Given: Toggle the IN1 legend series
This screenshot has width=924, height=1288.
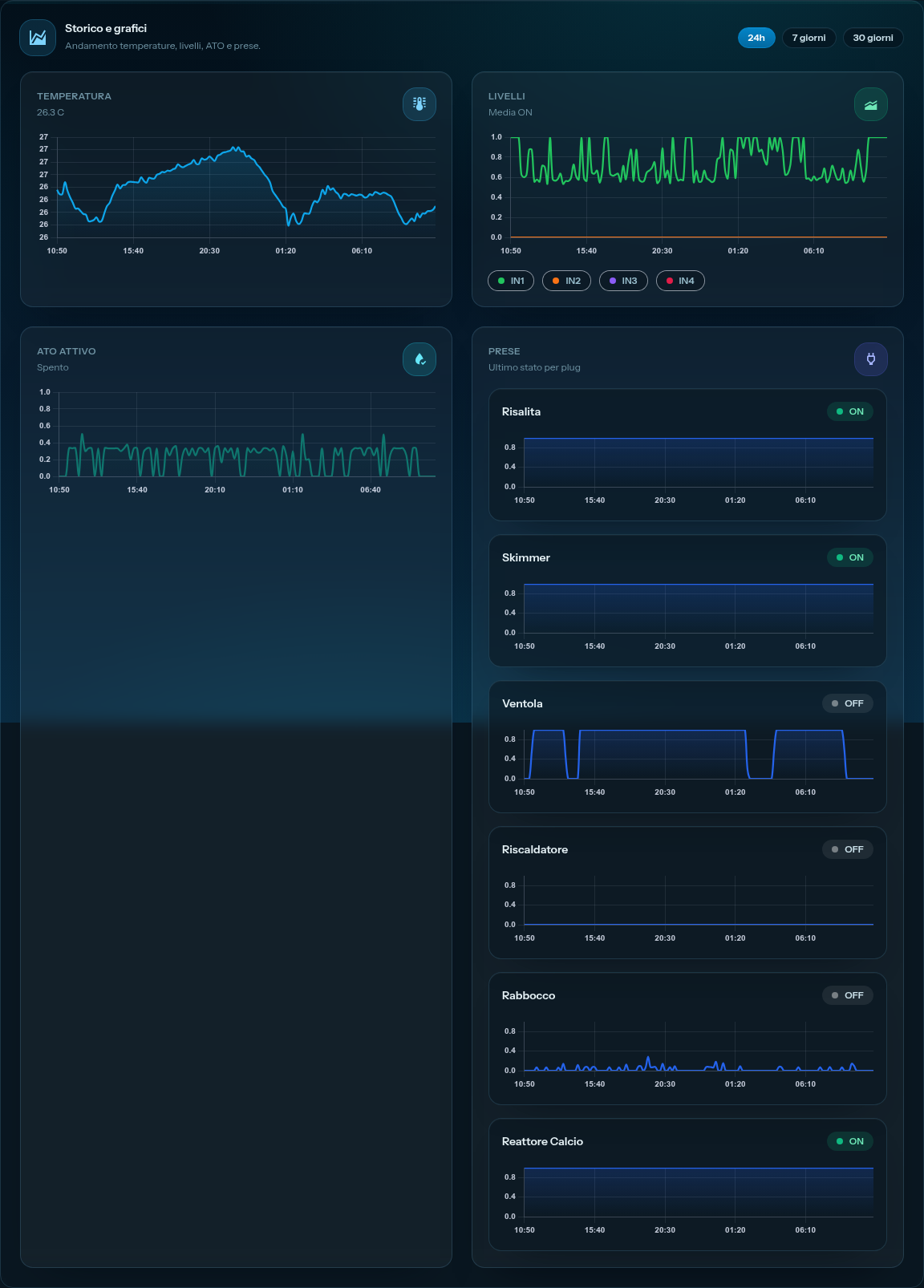Looking at the screenshot, I should 511,281.
